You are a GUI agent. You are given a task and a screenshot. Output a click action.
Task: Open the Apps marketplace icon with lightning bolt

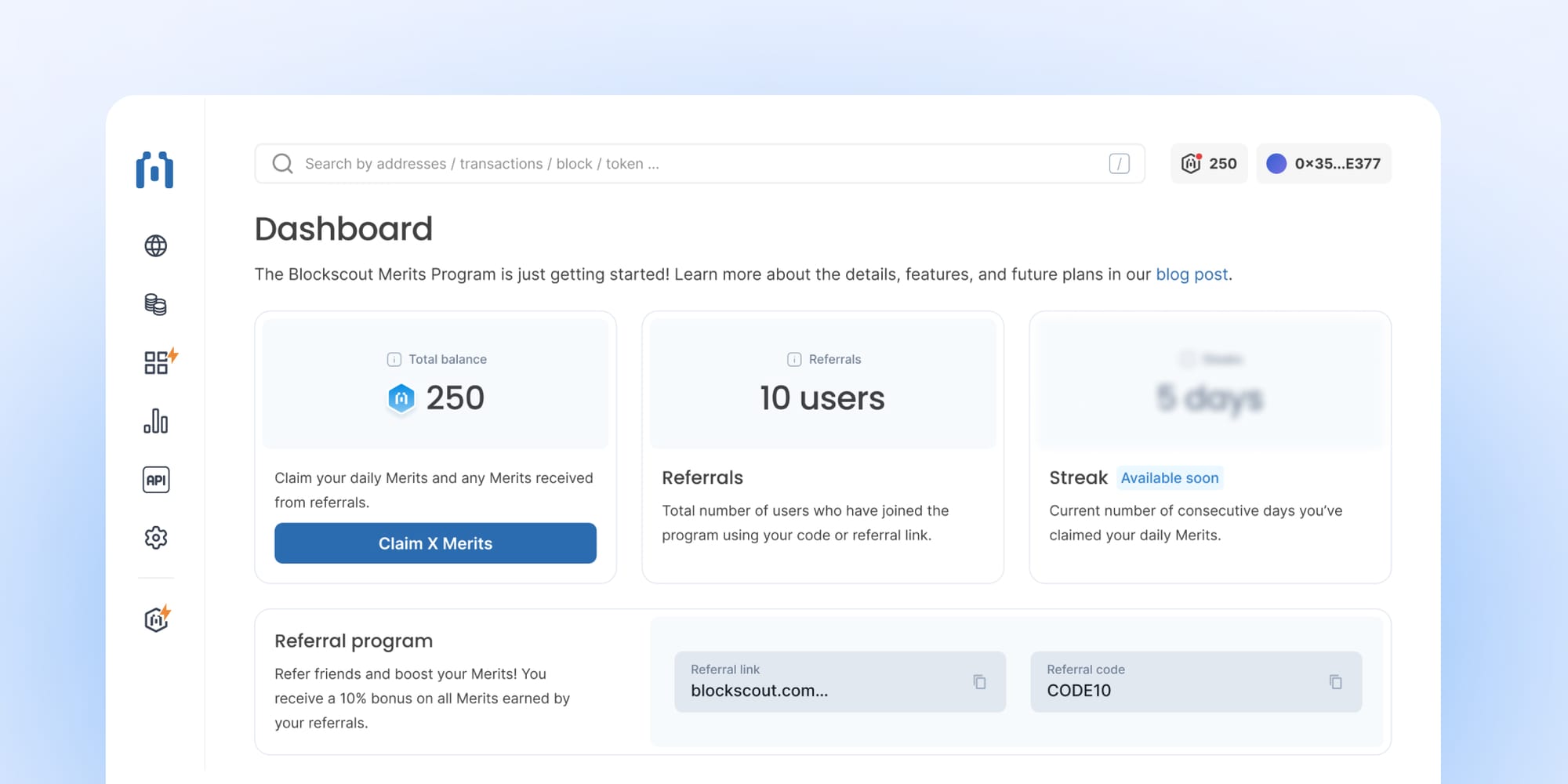[156, 362]
